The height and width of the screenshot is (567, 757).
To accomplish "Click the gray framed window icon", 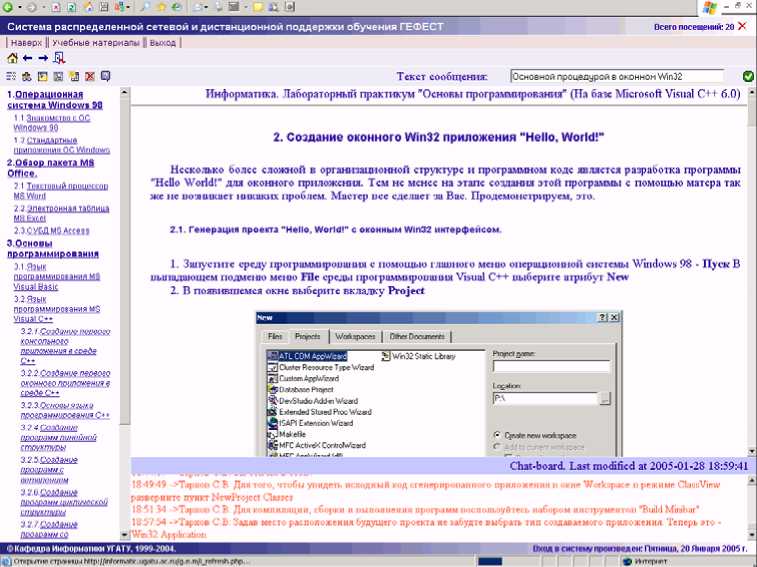I will [x=58, y=76].
